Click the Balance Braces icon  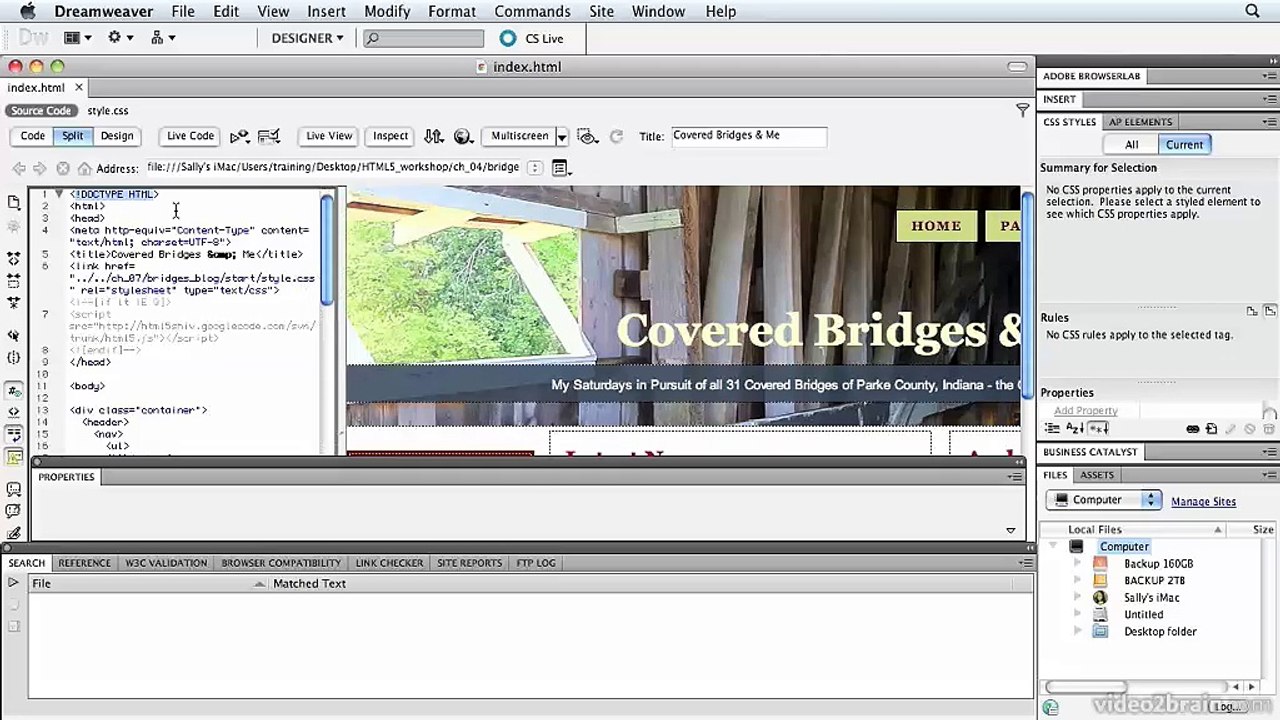pos(14,357)
